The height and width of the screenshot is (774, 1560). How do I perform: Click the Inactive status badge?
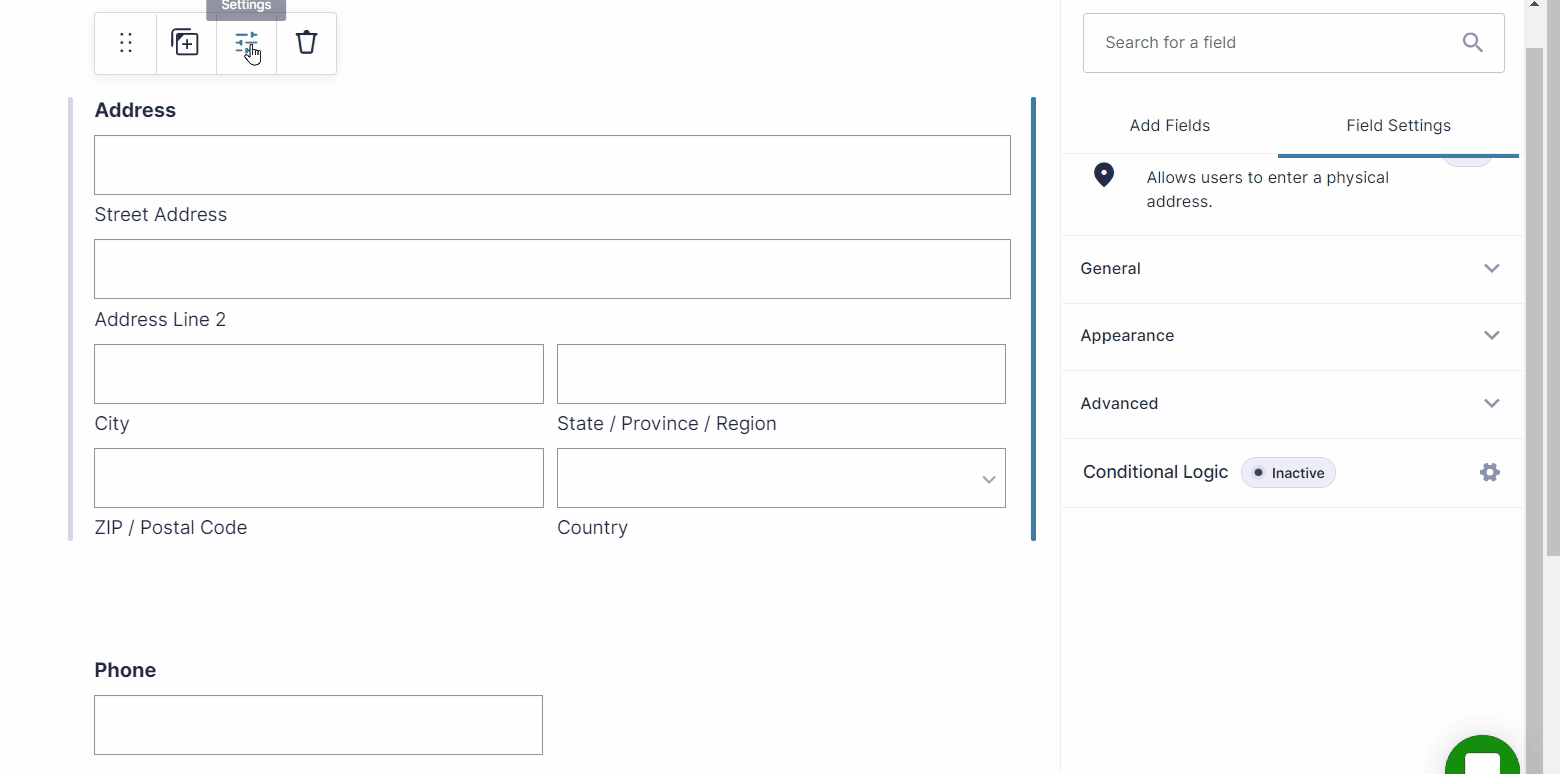coord(1288,473)
